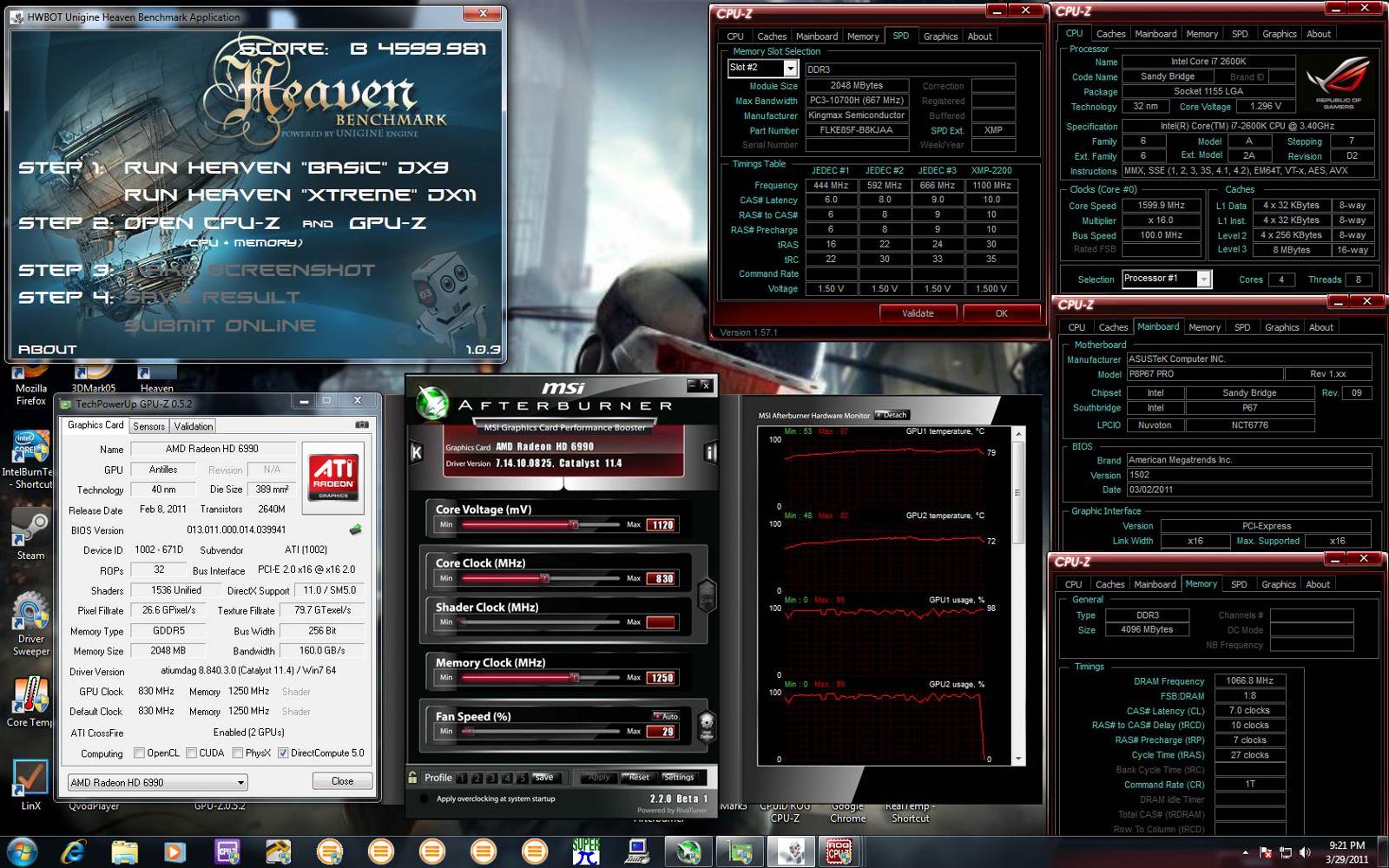Save the current Afterburner profile
This screenshot has height=868, width=1389.
coord(544,778)
